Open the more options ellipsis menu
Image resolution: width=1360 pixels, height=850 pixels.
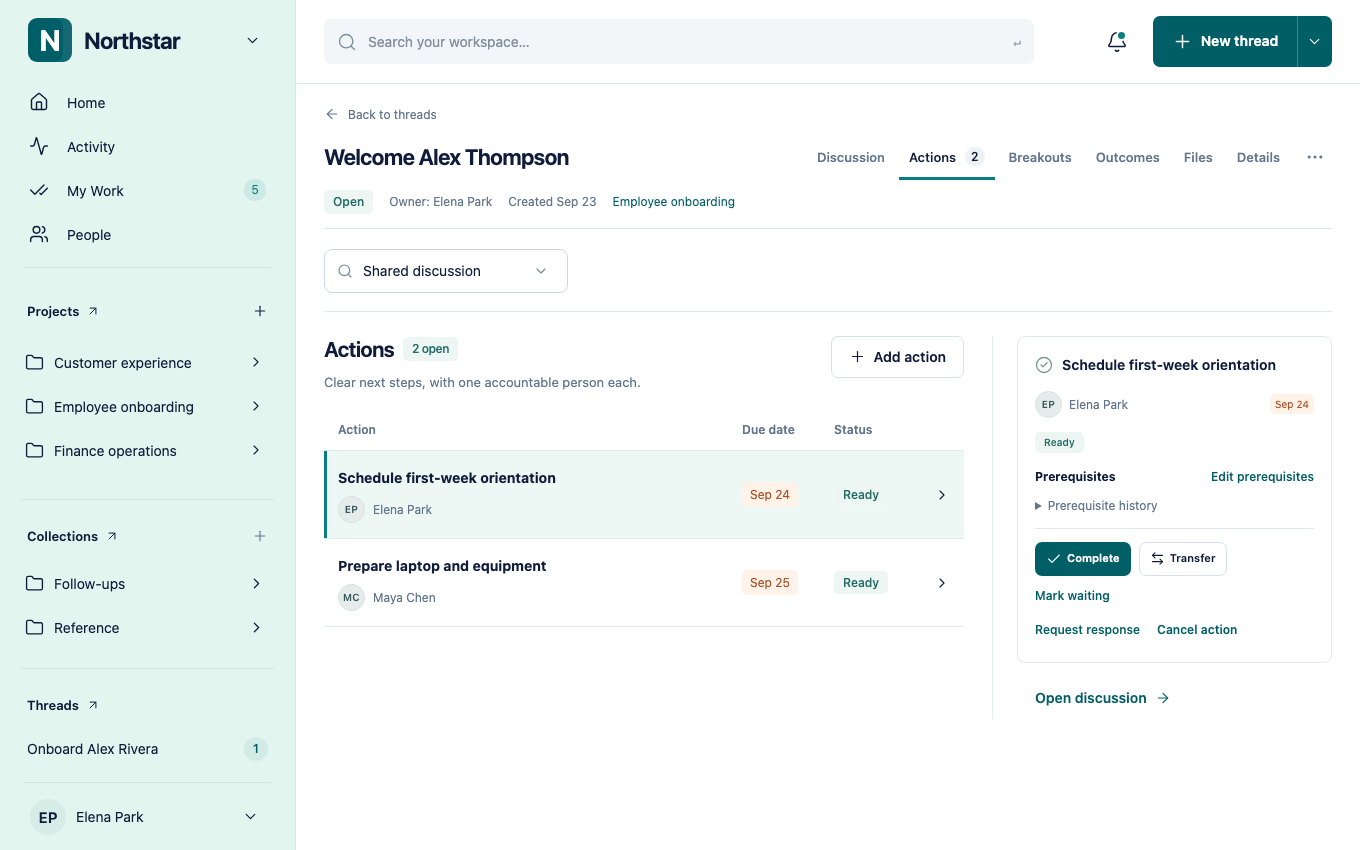pos(1315,157)
